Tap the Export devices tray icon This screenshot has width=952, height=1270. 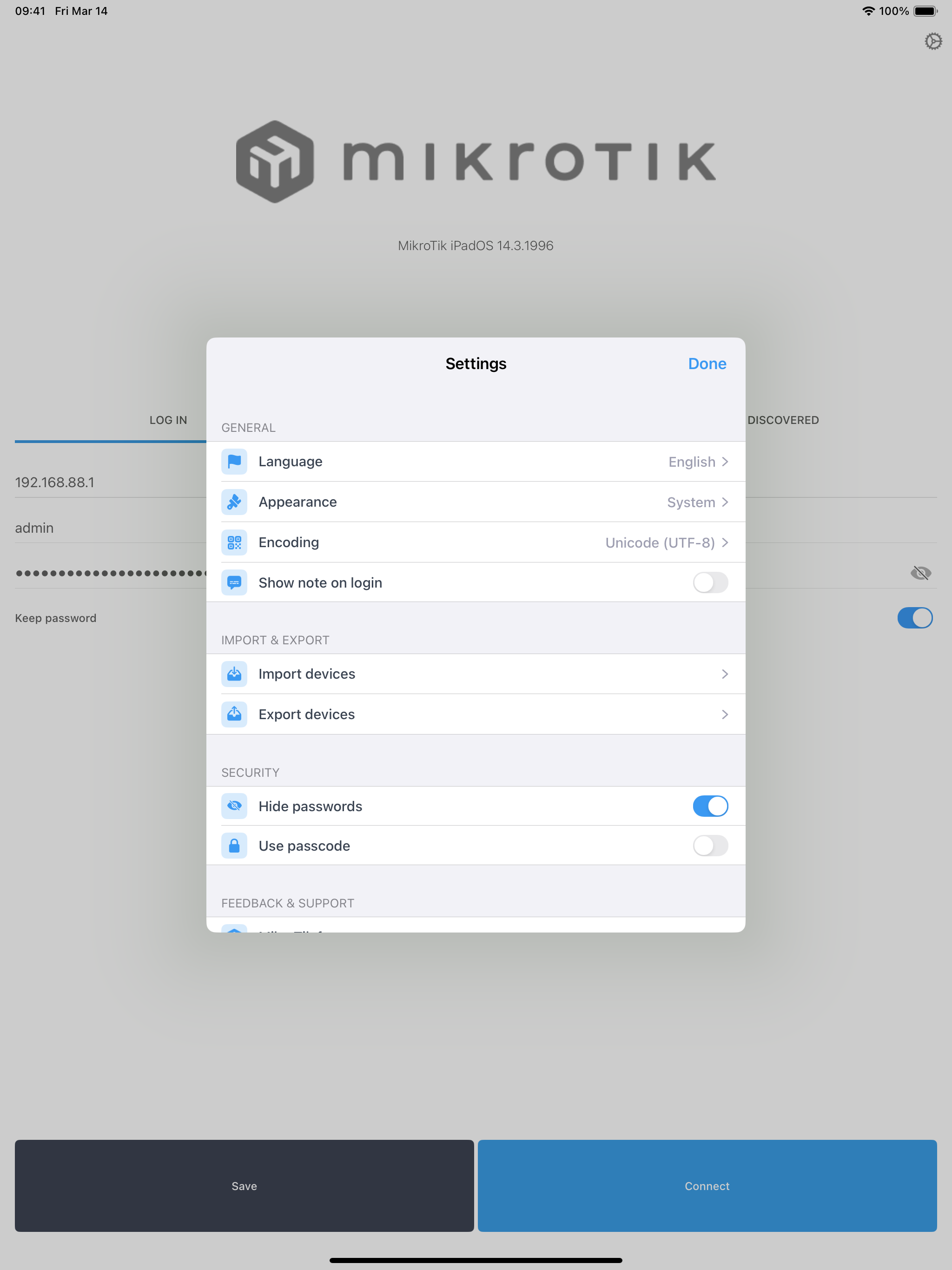tap(234, 714)
